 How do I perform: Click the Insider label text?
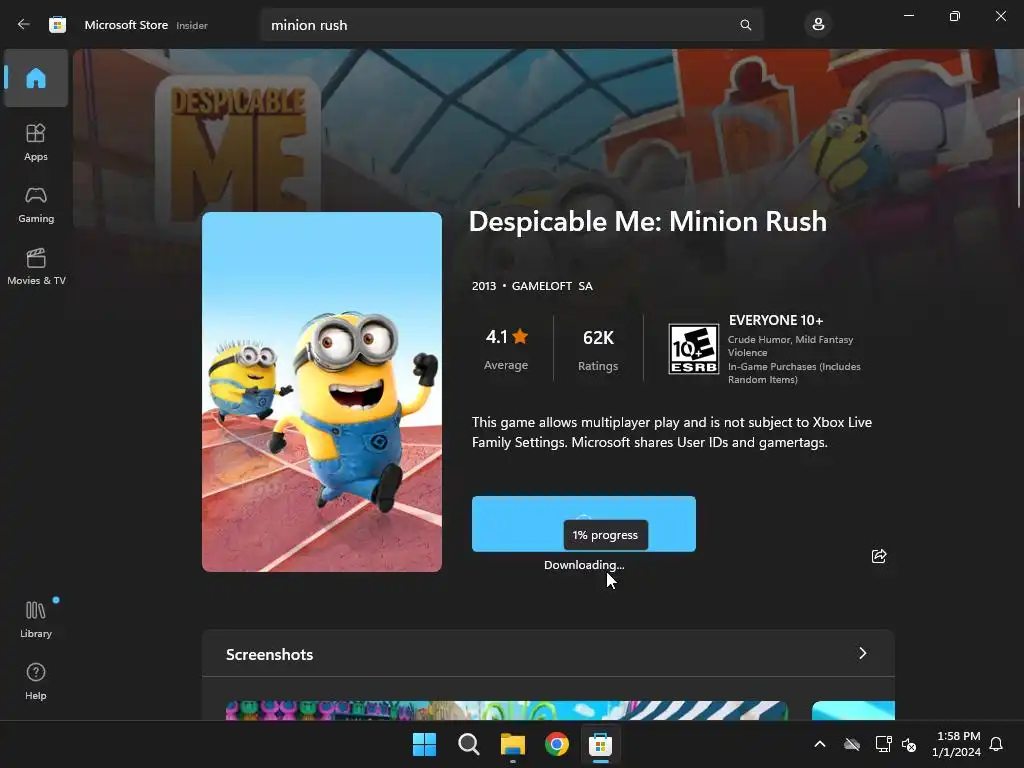(x=192, y=25)
